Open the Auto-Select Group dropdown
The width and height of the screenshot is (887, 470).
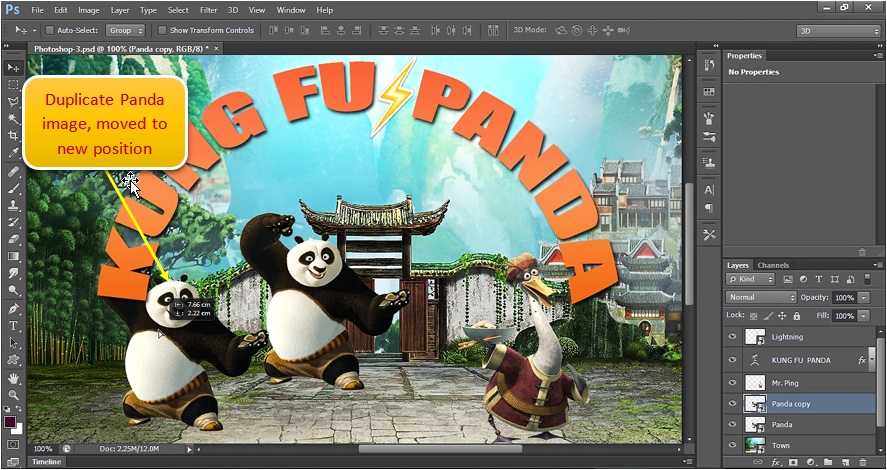125,31
